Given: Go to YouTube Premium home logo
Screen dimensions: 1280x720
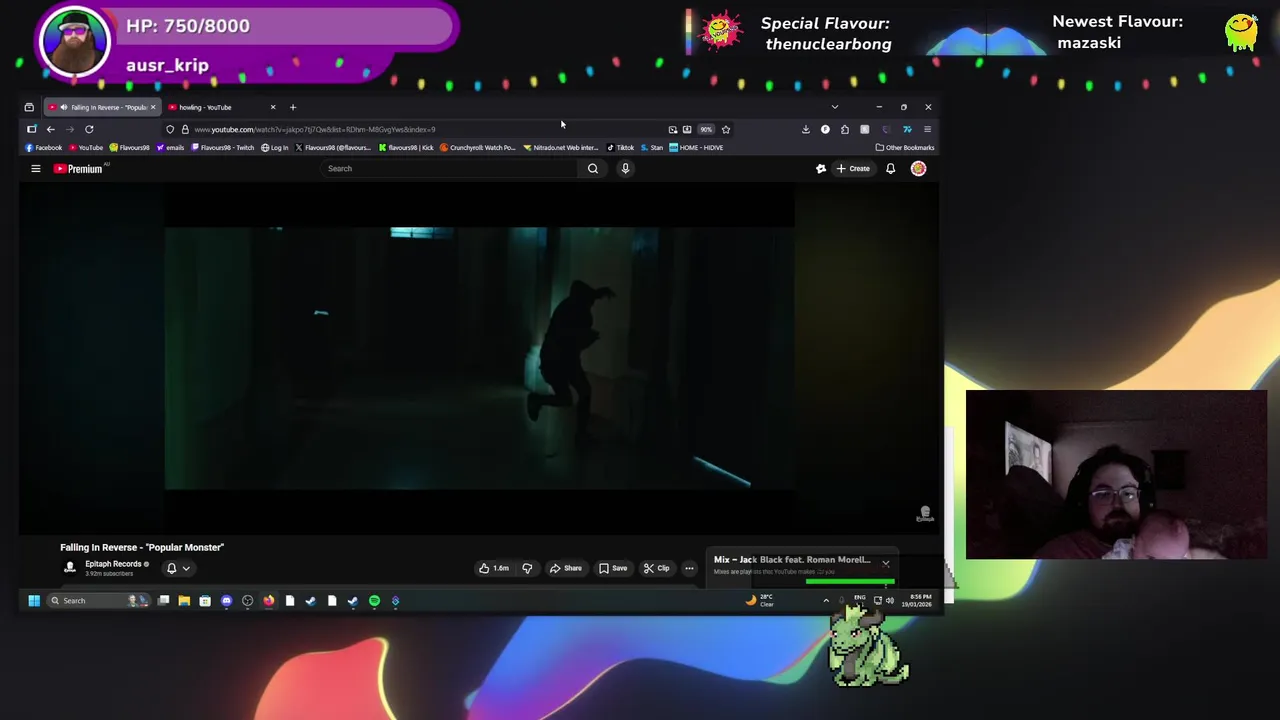Looking at the screenshot, I should point(78,169).
